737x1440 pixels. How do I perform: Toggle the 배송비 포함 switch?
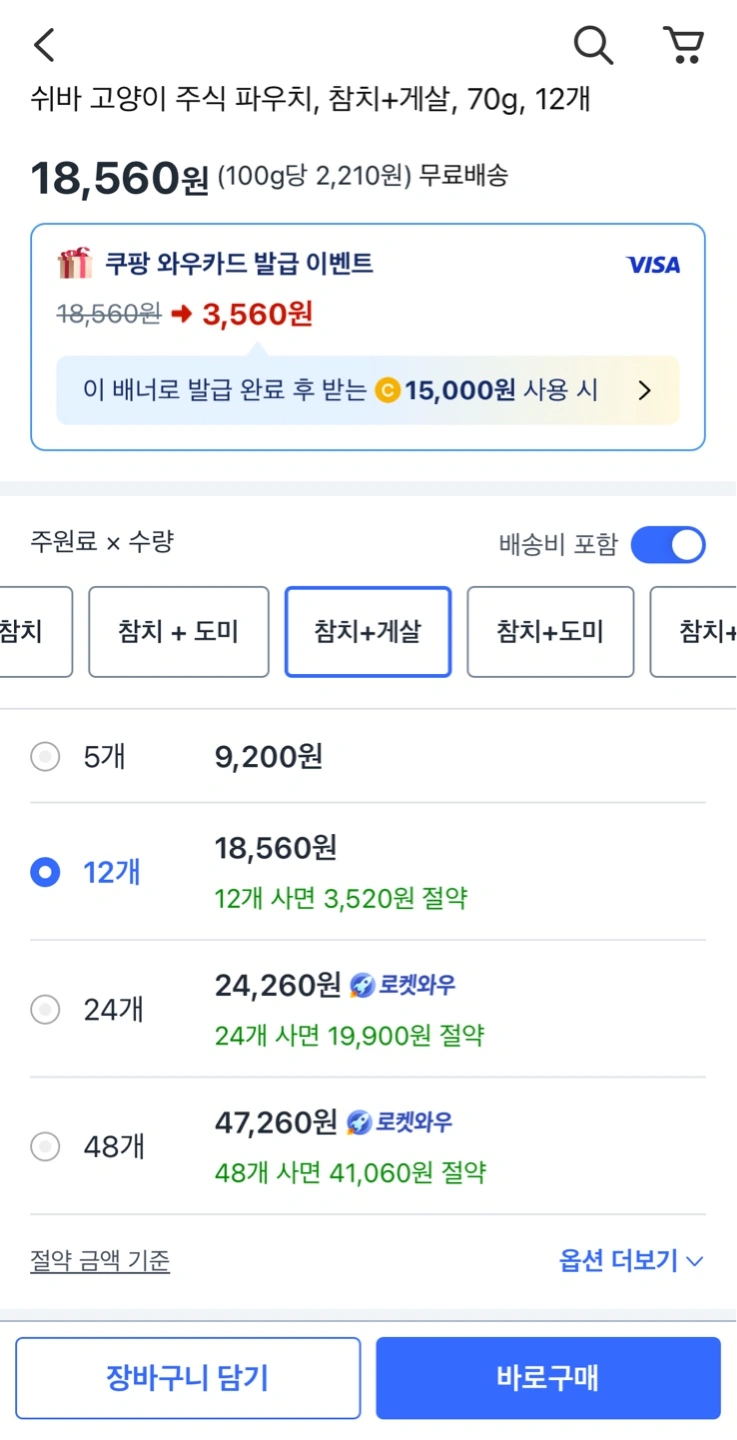point(668,545)
